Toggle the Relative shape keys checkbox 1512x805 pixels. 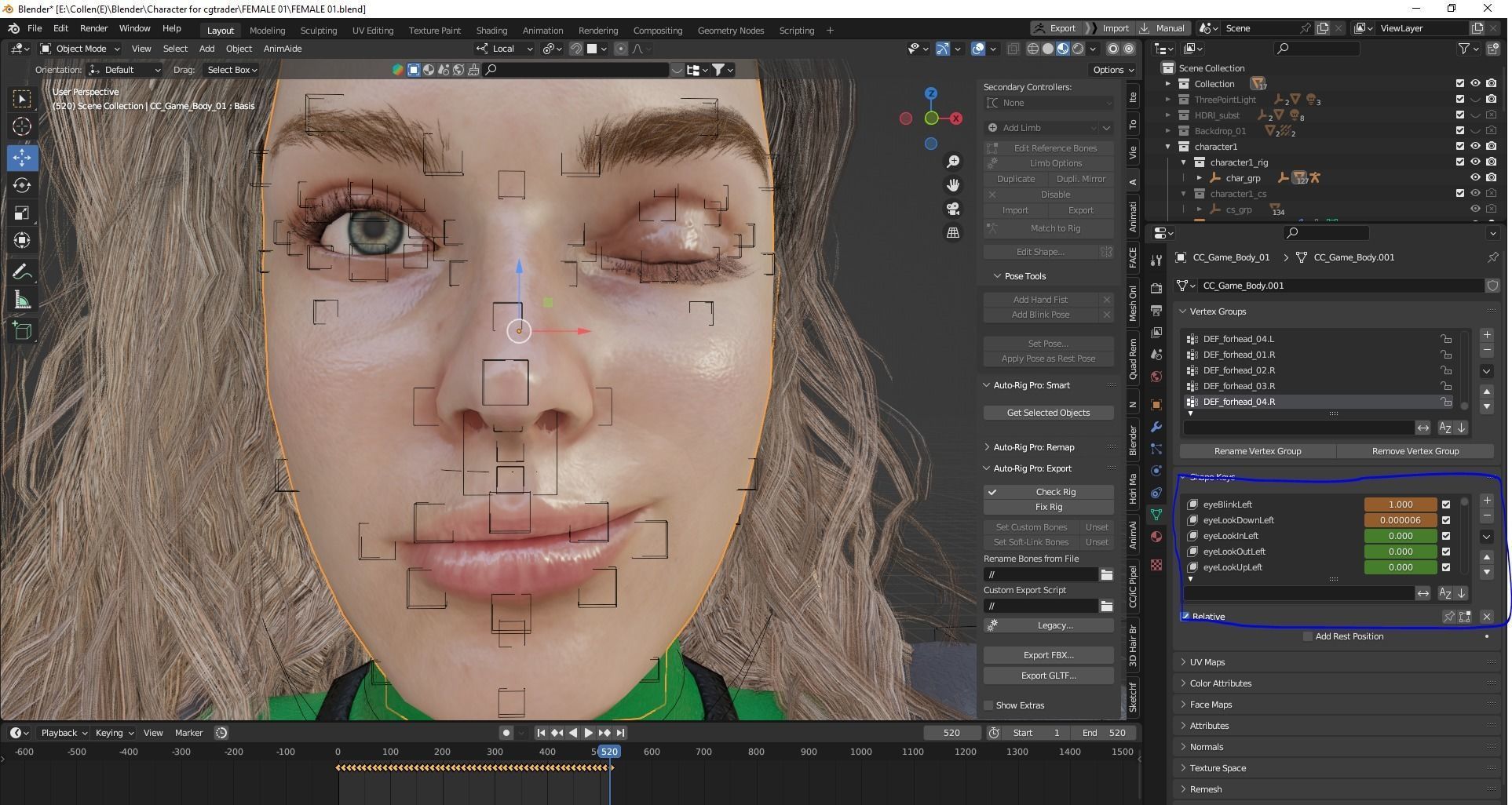point(1186,616)
